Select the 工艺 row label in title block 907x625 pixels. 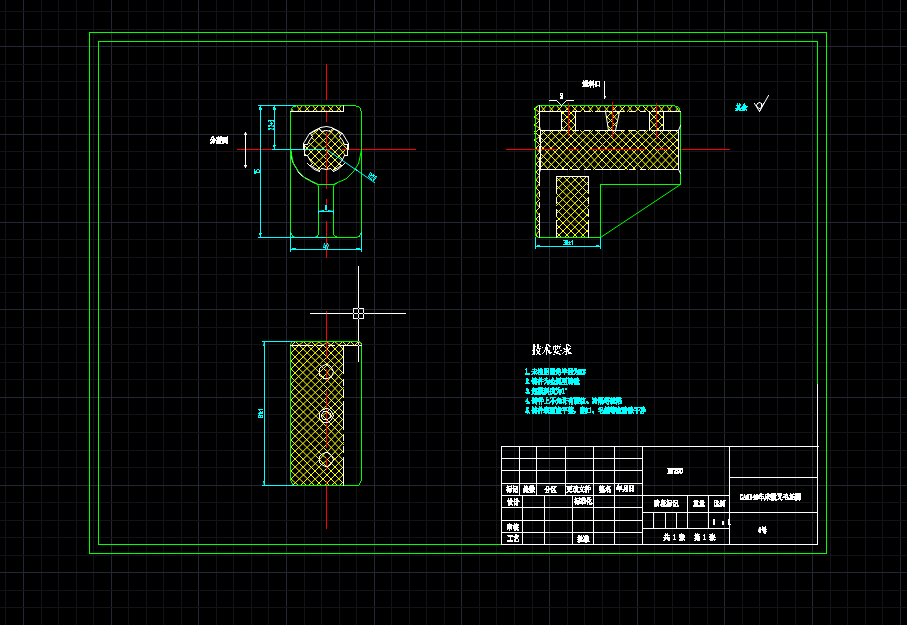[513, 538]
